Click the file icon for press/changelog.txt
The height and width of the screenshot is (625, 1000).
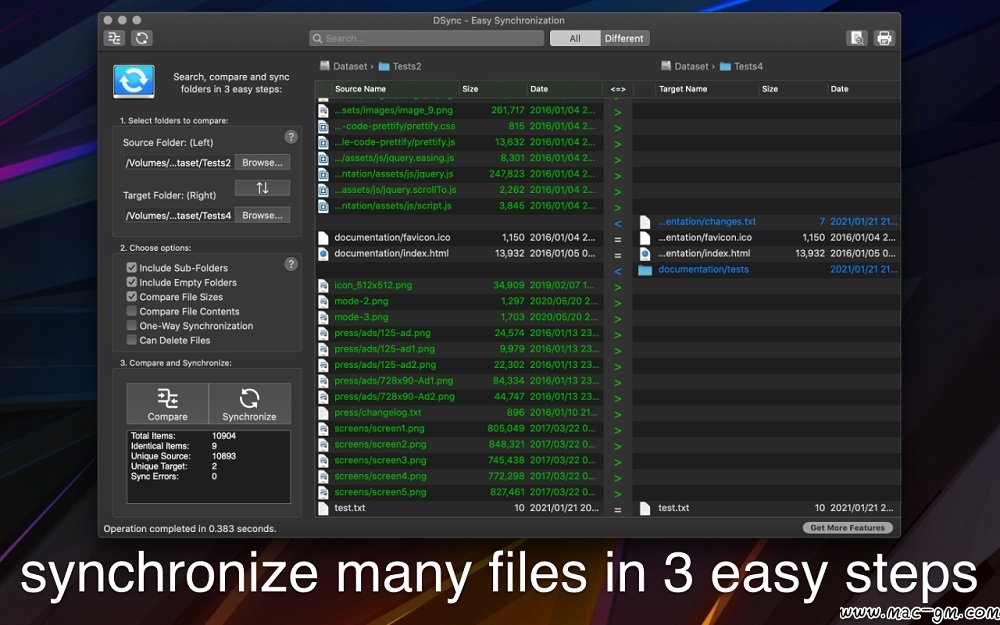pyautogui.click(x=323, y=413)
